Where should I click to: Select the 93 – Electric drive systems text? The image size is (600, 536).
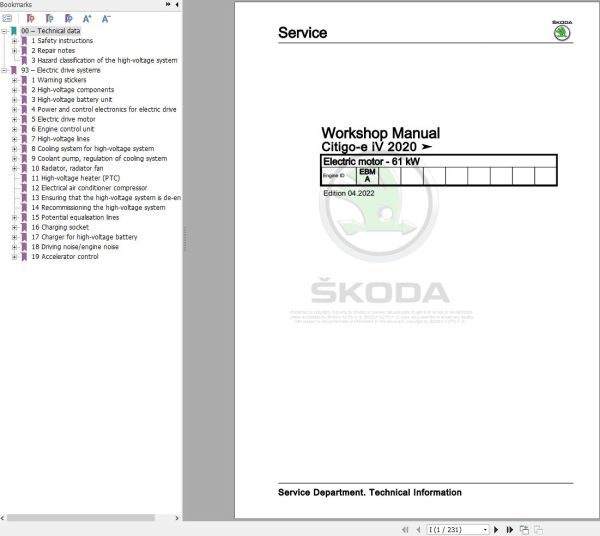point(60,70)
